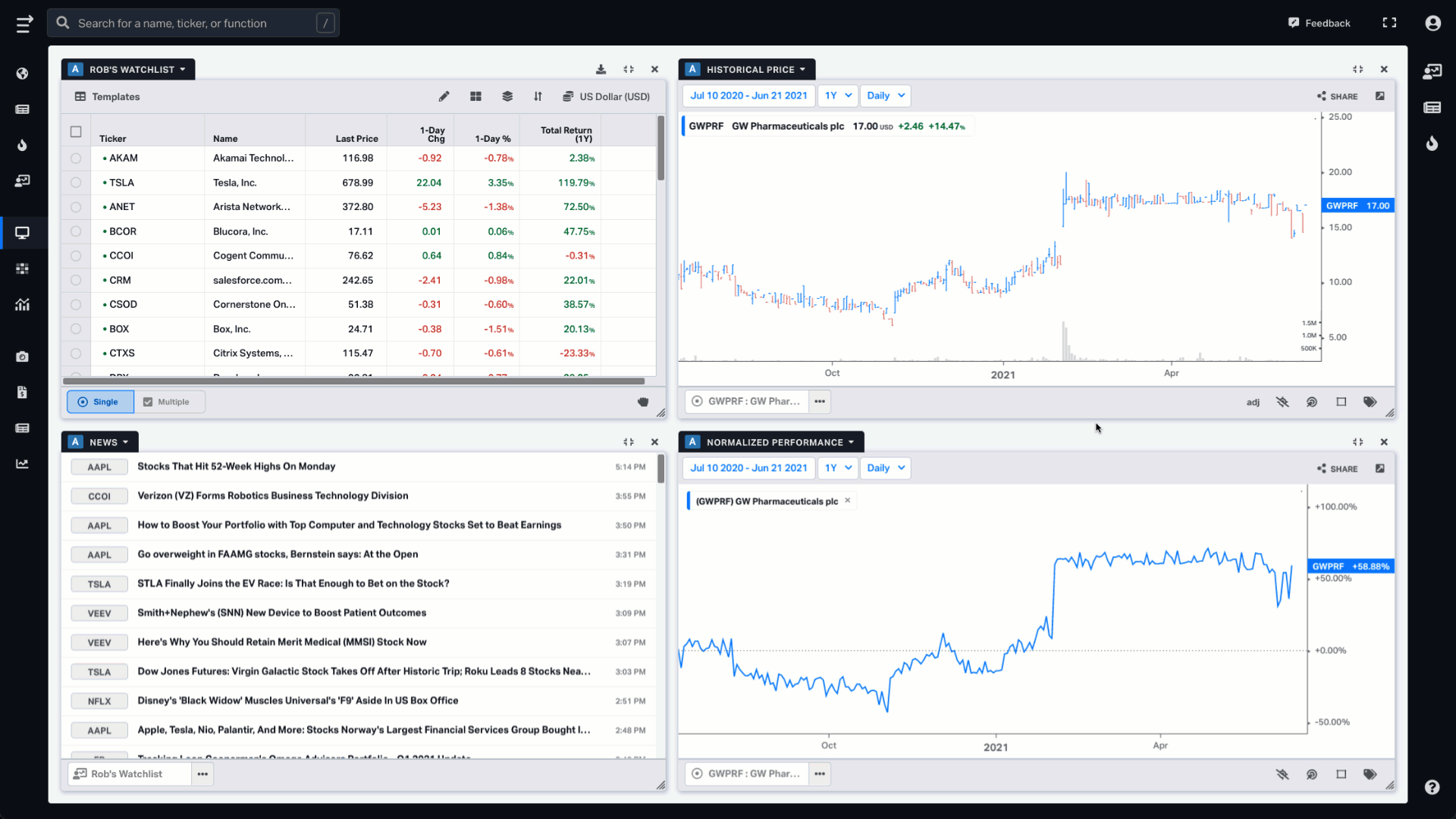Toggle the adj adjusted price option

coord(1253,402)
